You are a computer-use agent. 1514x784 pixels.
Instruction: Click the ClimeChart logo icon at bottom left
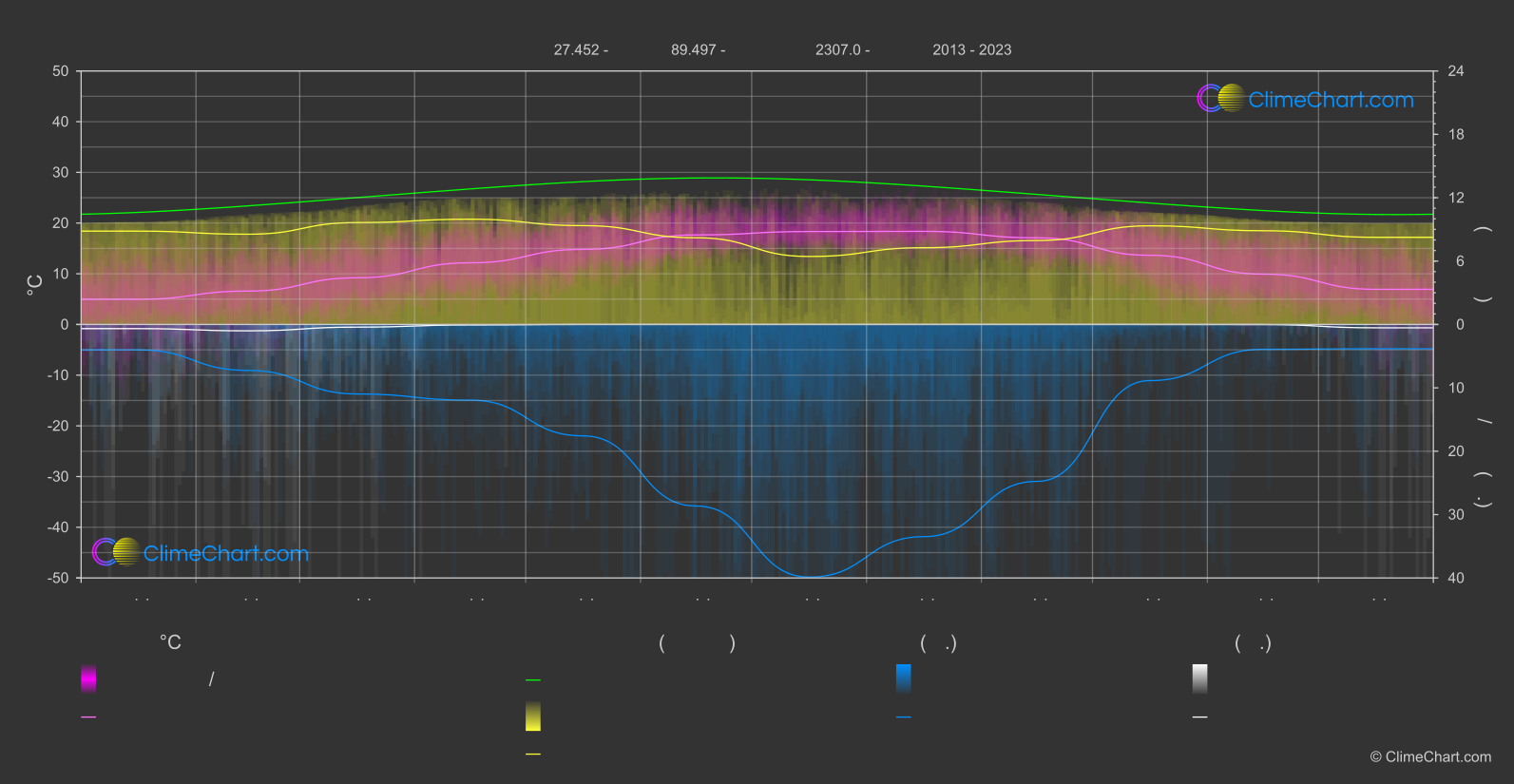[116, 552]
